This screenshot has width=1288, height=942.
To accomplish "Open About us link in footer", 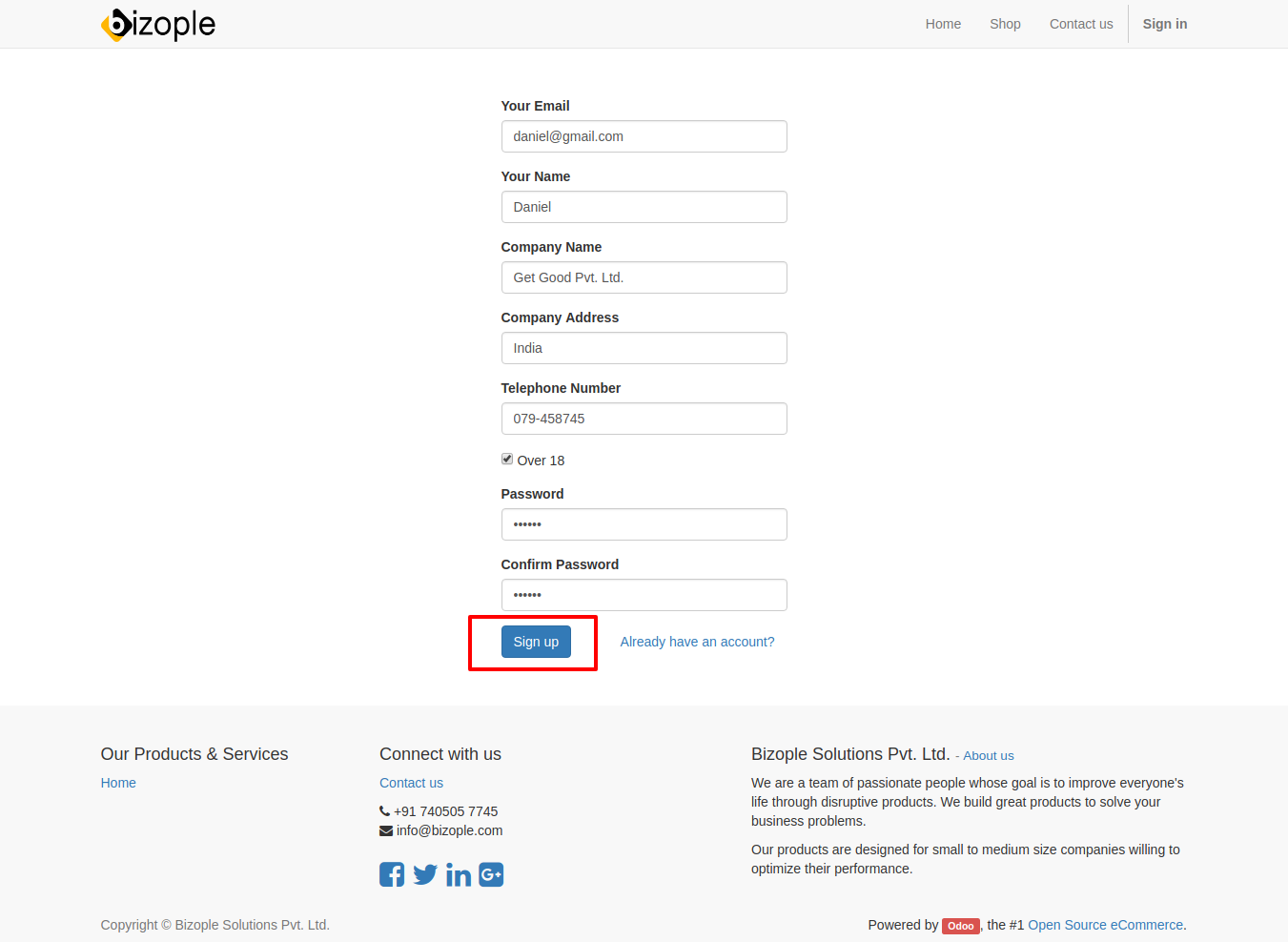I will pos(989,756).
